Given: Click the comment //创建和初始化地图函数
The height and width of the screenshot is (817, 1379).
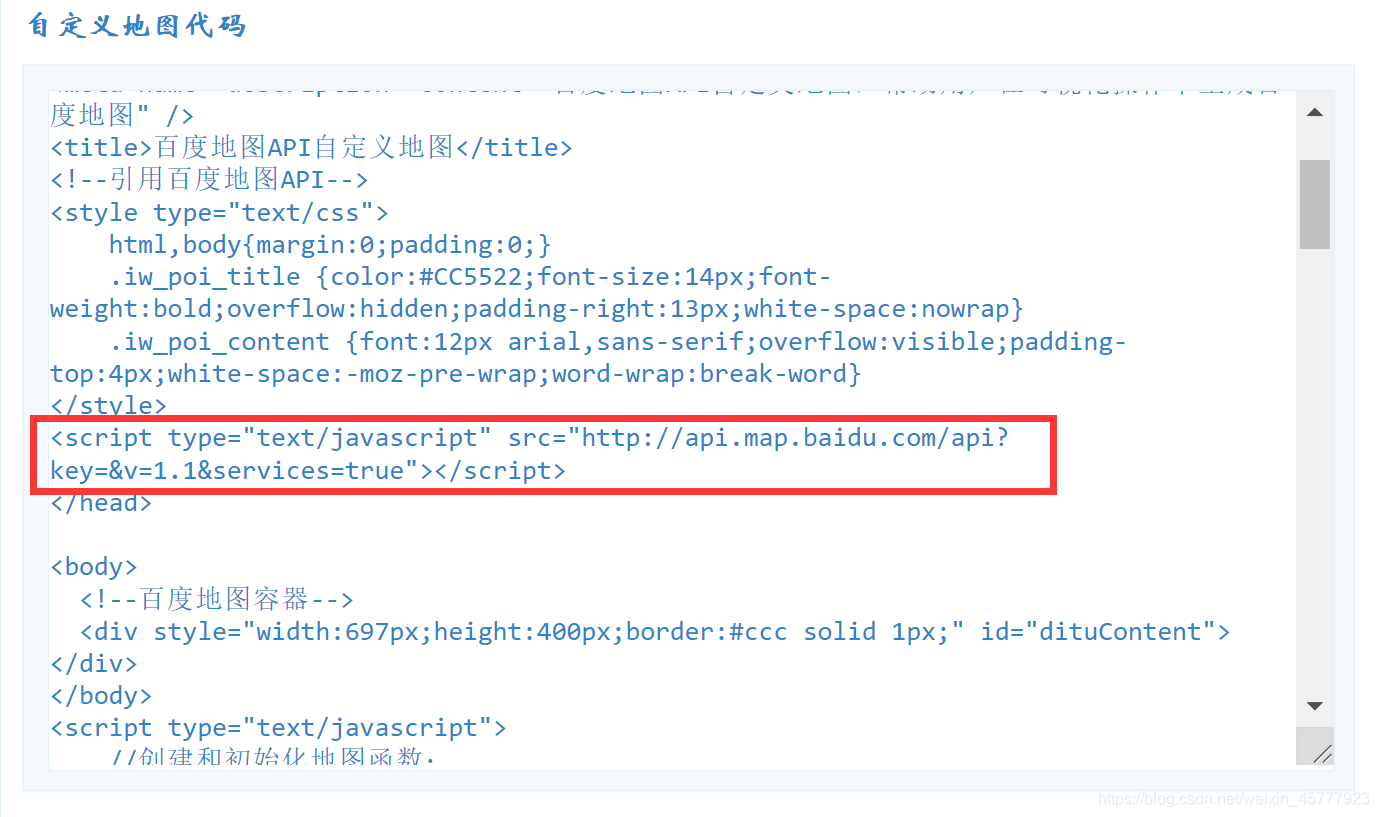Looking at the screenshot, I should tap(273, 758).
